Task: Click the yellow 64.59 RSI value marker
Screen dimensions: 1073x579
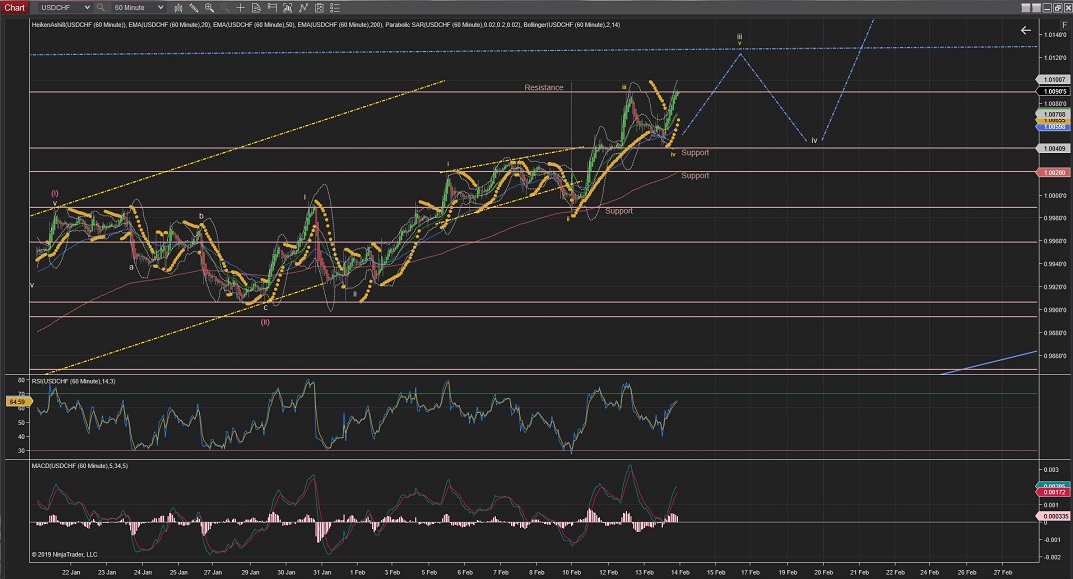Action: point(17,402)
